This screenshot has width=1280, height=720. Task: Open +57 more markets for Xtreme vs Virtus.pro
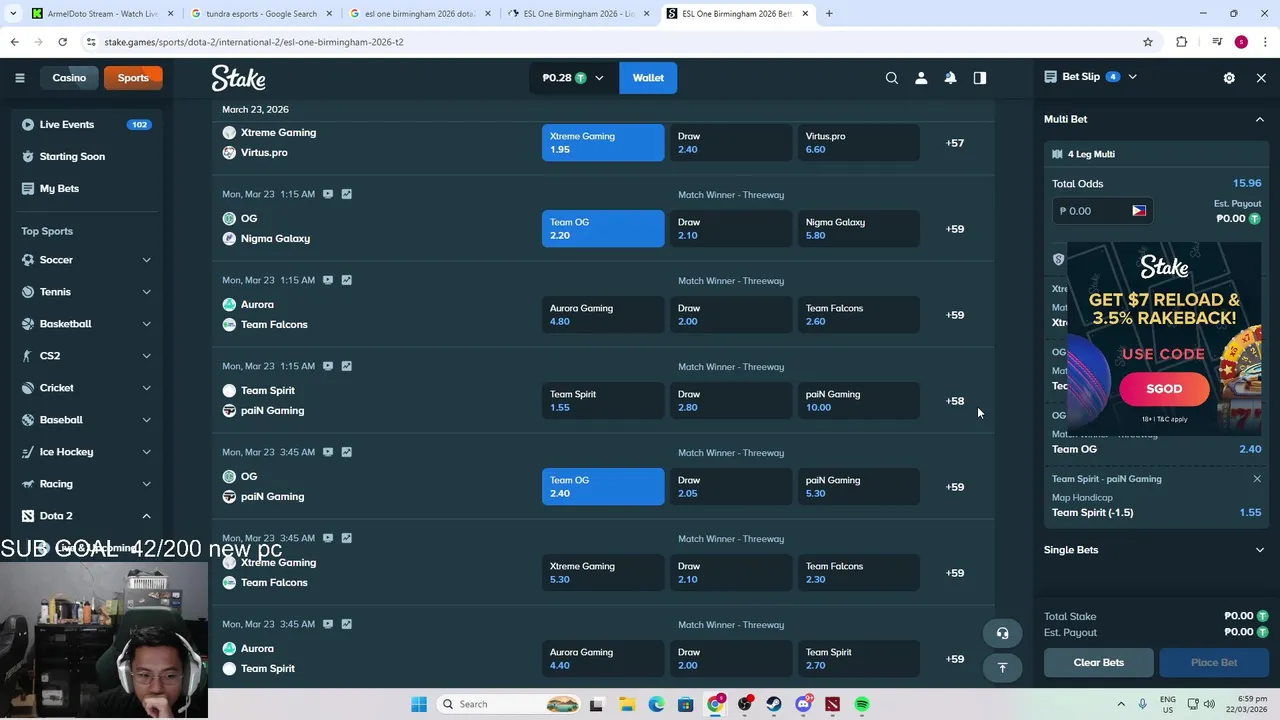955,143
